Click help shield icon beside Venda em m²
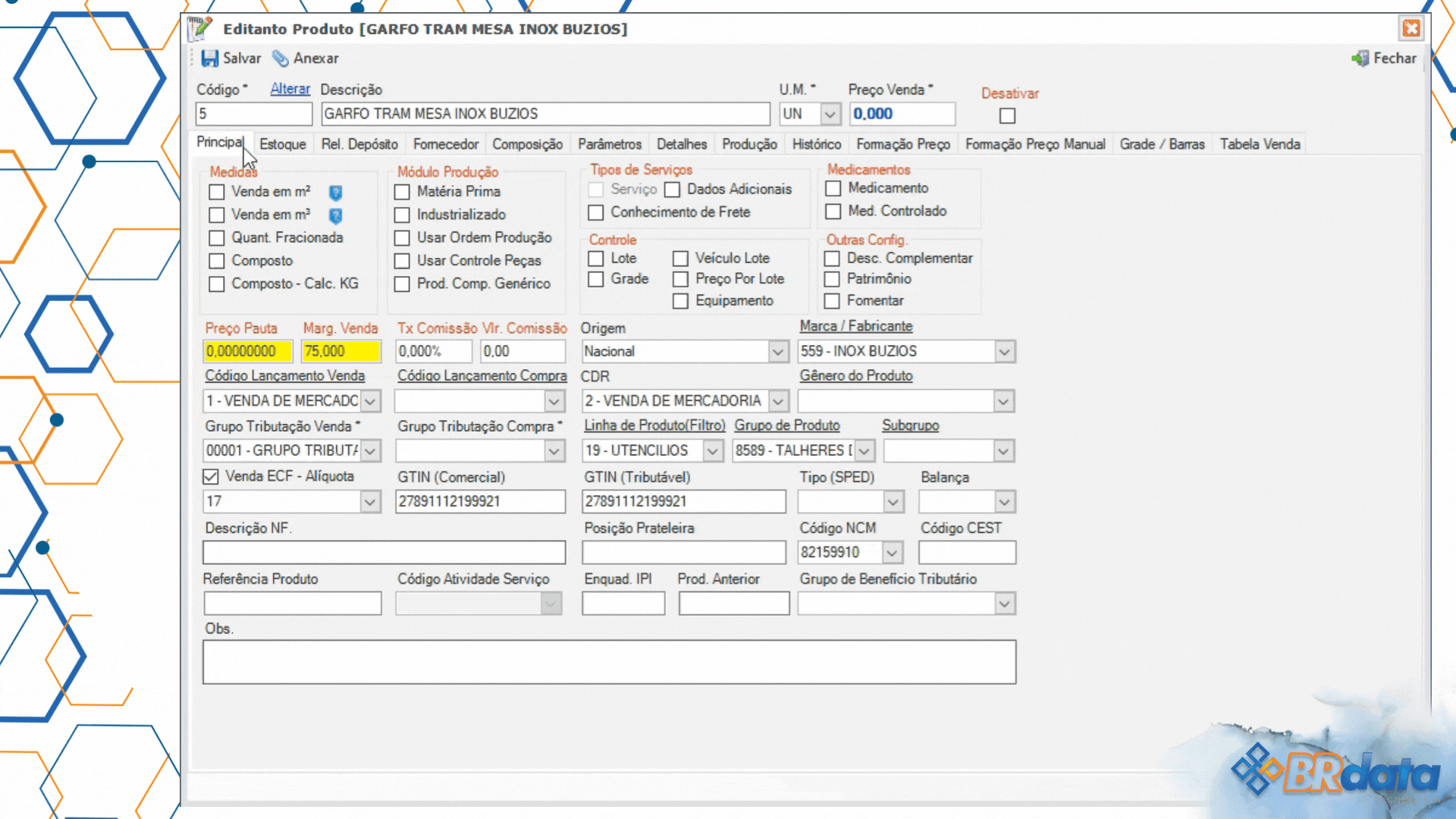 click(x=336, y=193)
